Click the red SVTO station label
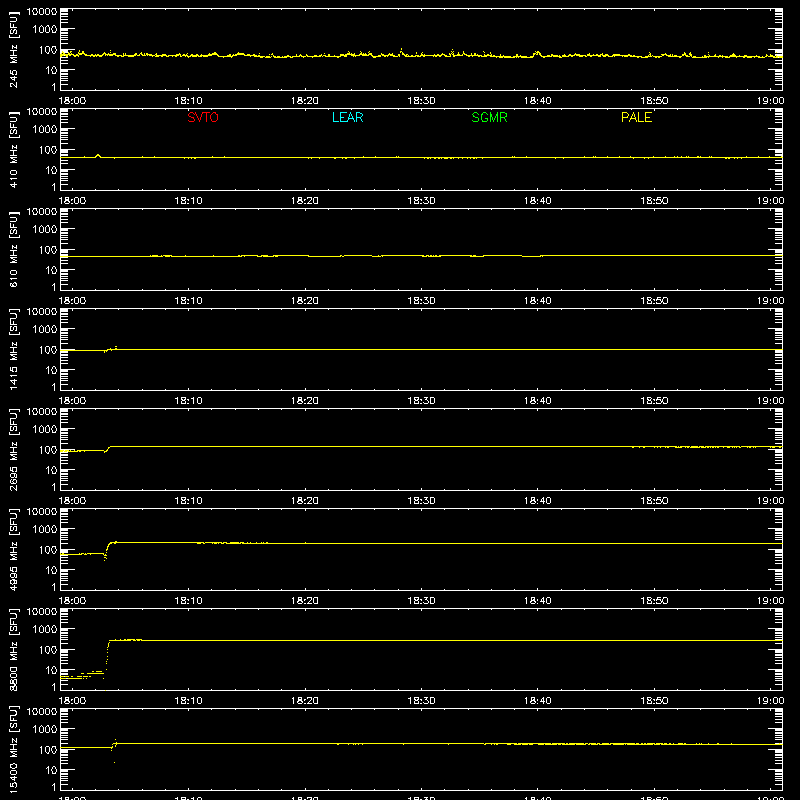800x800 pixels. (203, 117)
